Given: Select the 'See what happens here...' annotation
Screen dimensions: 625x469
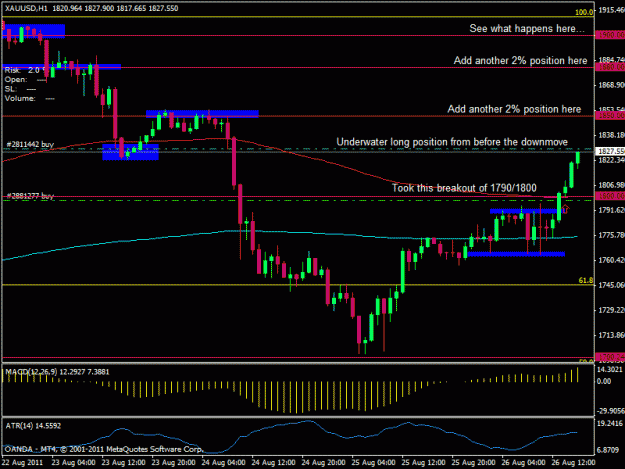Looking at the screenshot, I should [527, 29].
